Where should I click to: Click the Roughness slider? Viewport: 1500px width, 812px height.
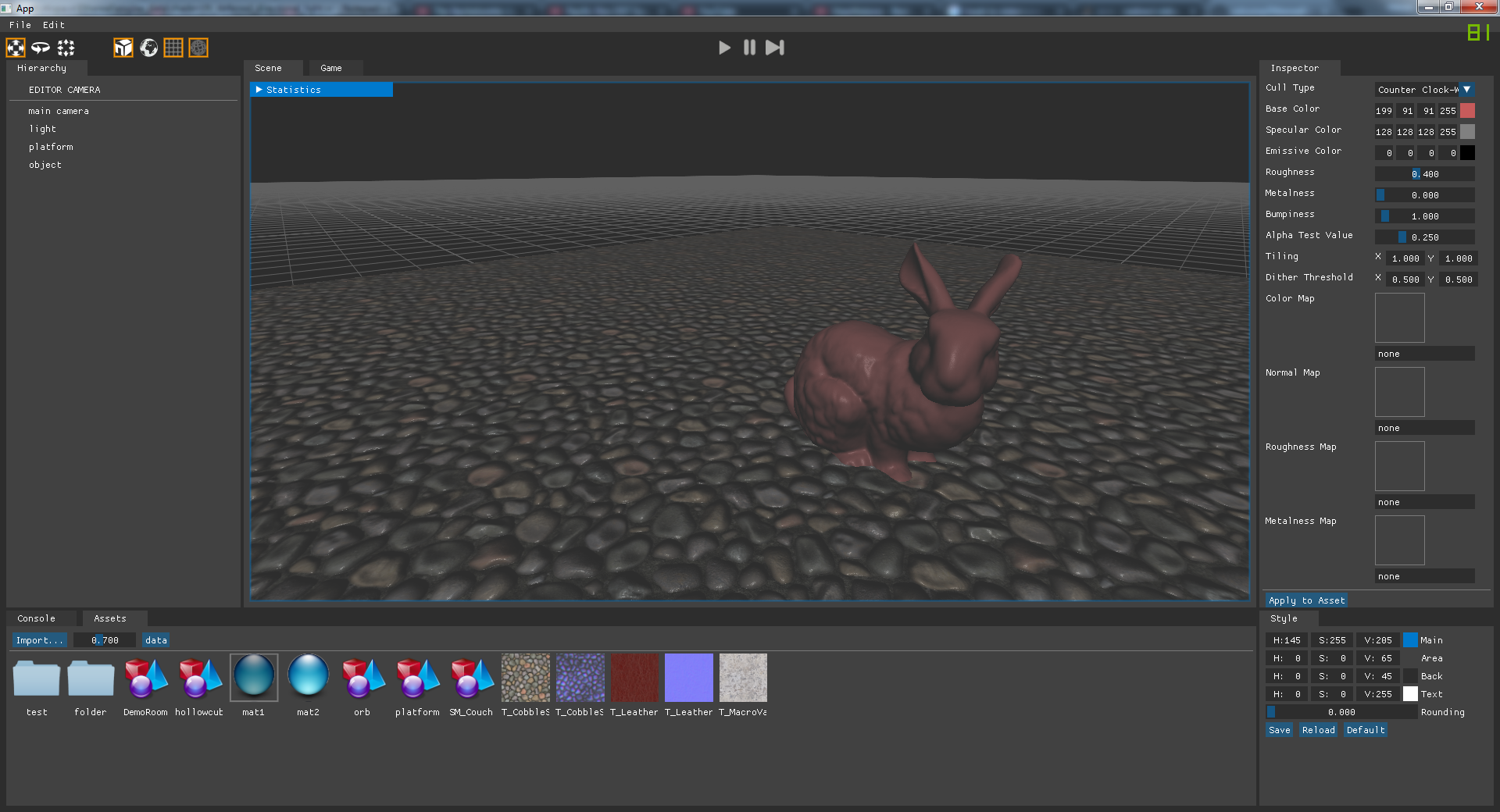pos(1424,174)
